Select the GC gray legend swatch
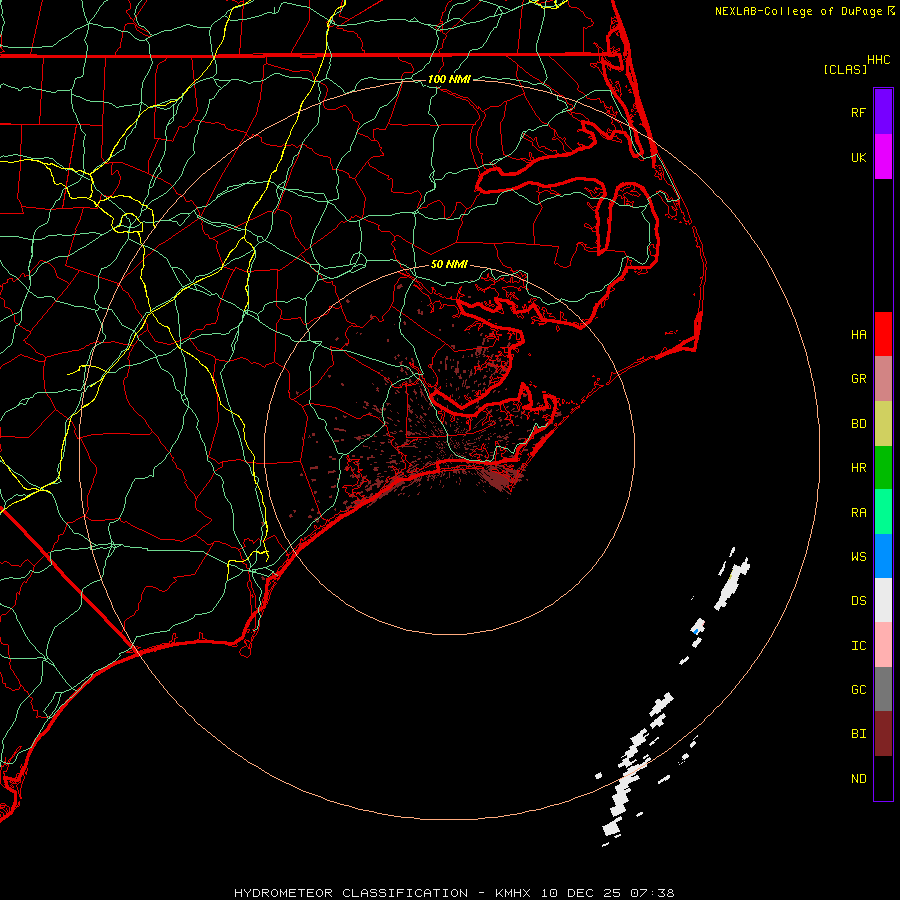Screen dimensions: 900x900 pos(883,689)
